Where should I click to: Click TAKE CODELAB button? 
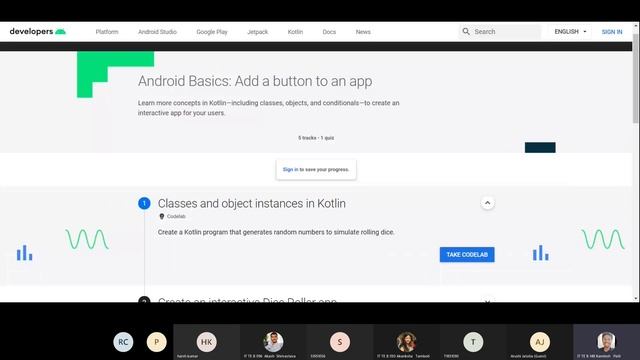(467, 255)
